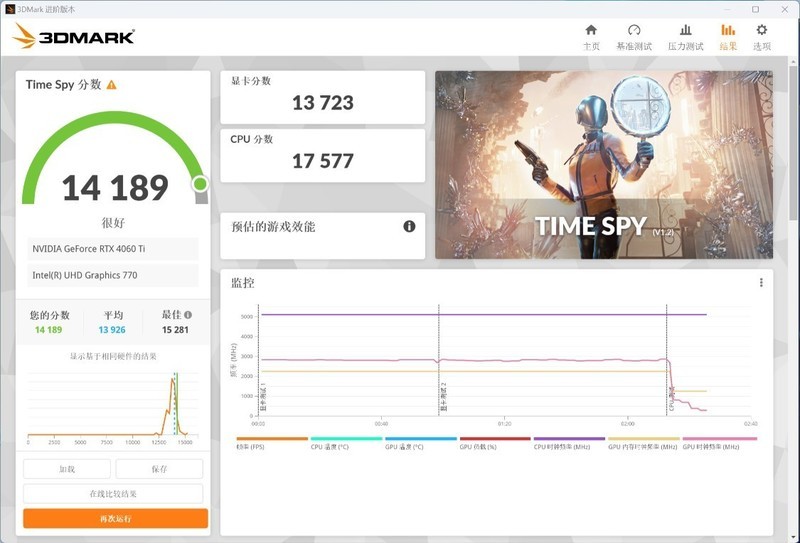Click the info icon beside 预估的游戏效能

[x=409, y=226]
